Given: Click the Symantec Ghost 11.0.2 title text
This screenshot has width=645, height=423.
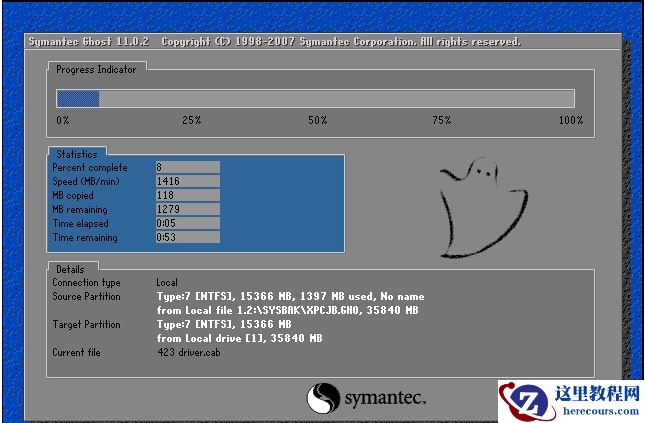Looking at the screenshot, I should point(89,42).
